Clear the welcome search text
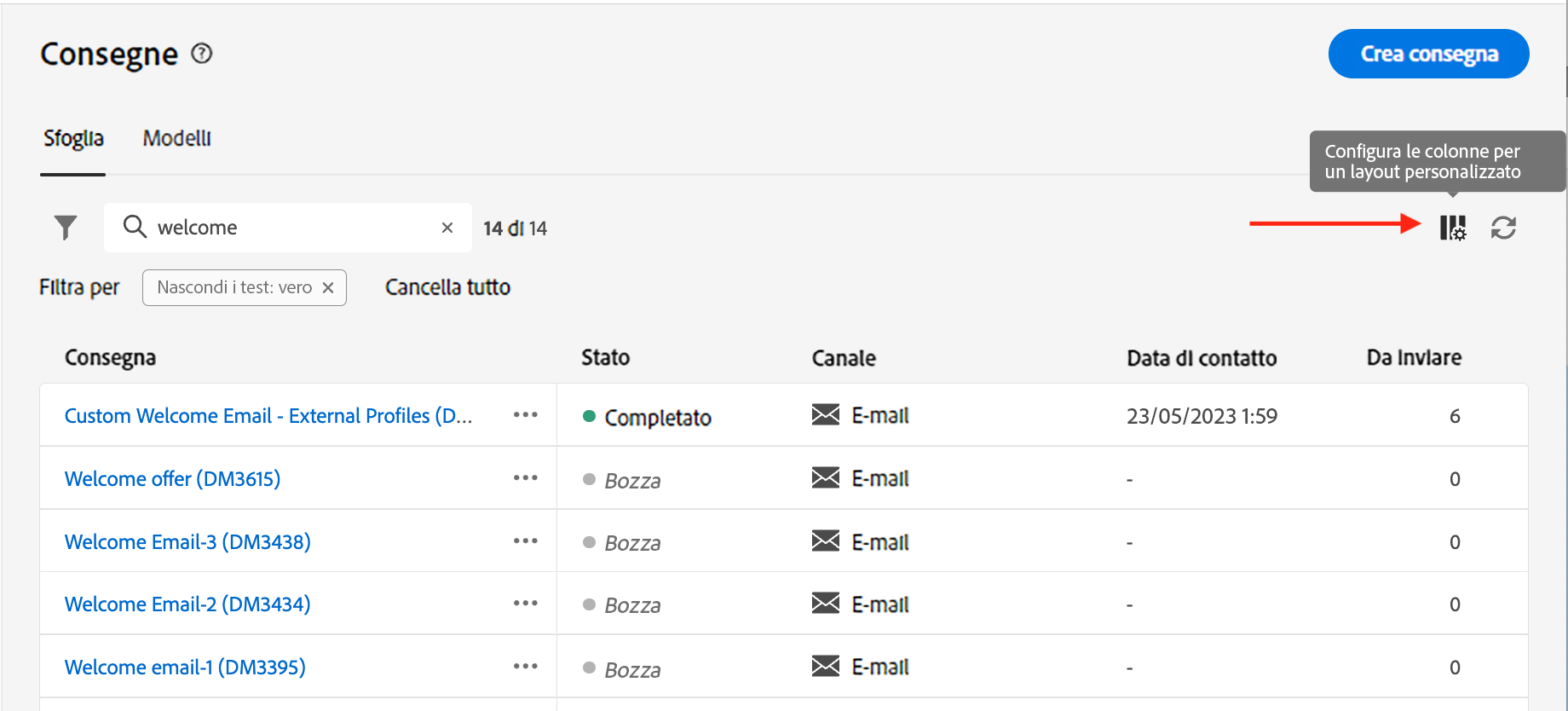Screen dimensions: 1568x711 (x=447, y=228)
